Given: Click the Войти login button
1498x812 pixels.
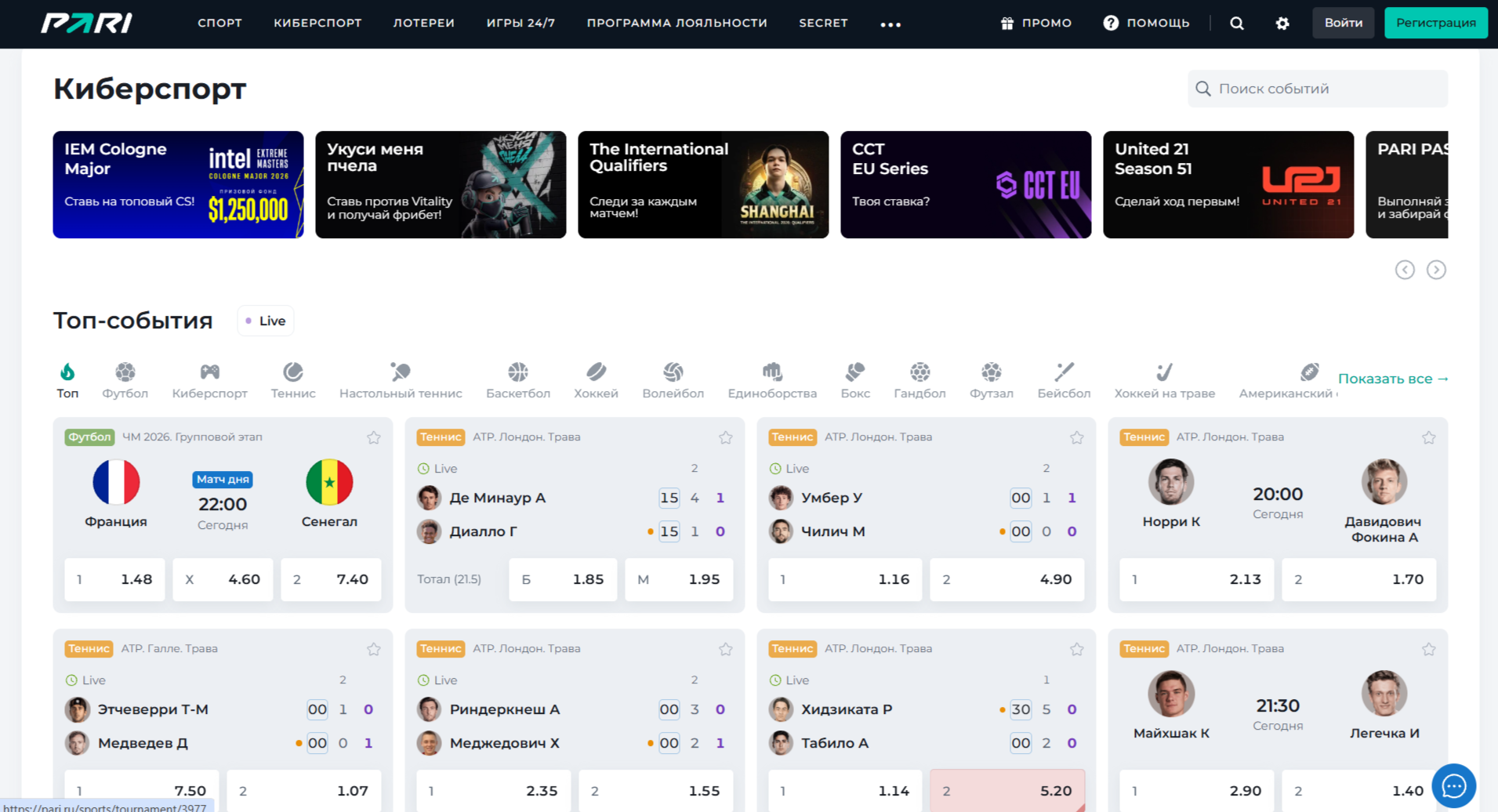Looking at the screenshot, I should (1344, 23).
